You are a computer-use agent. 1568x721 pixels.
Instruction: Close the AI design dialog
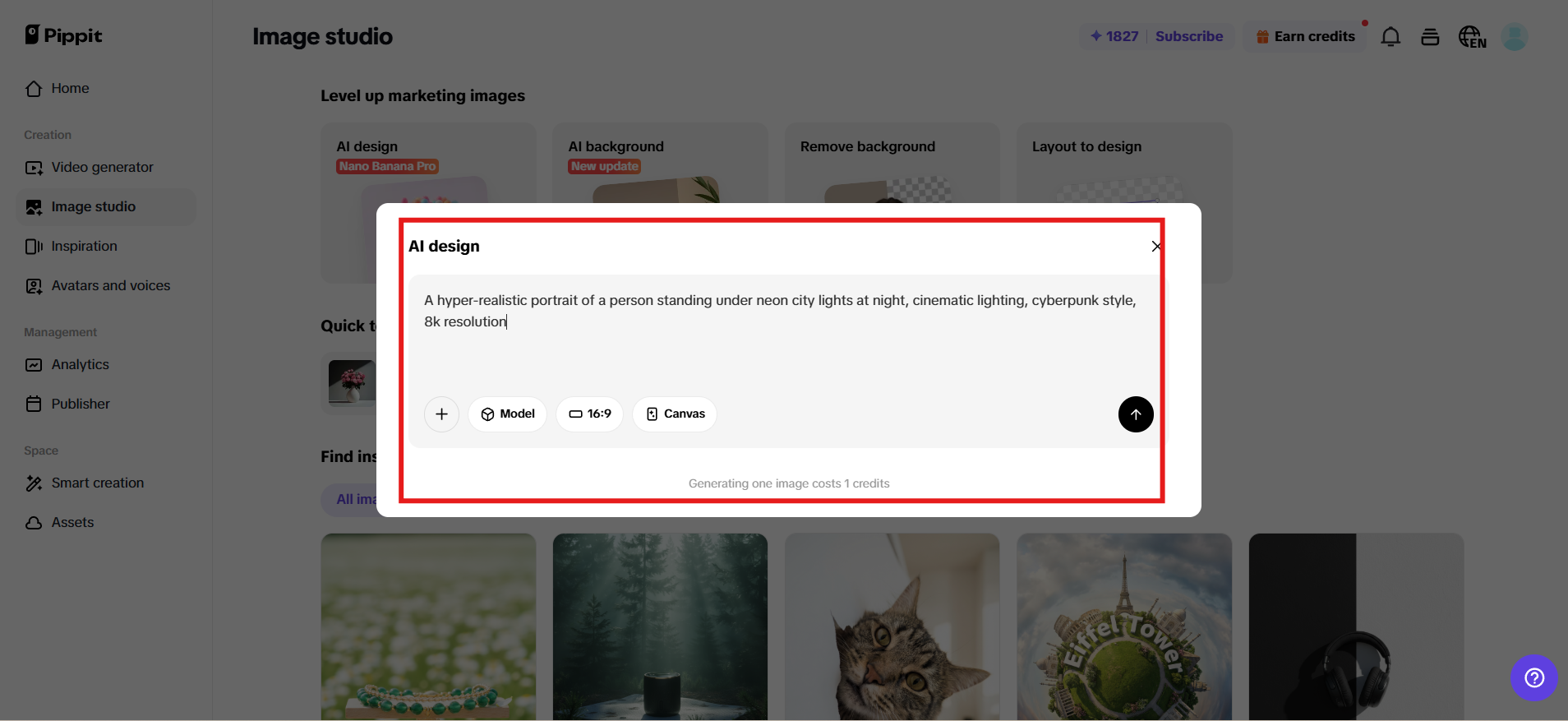coord(1156,247)
